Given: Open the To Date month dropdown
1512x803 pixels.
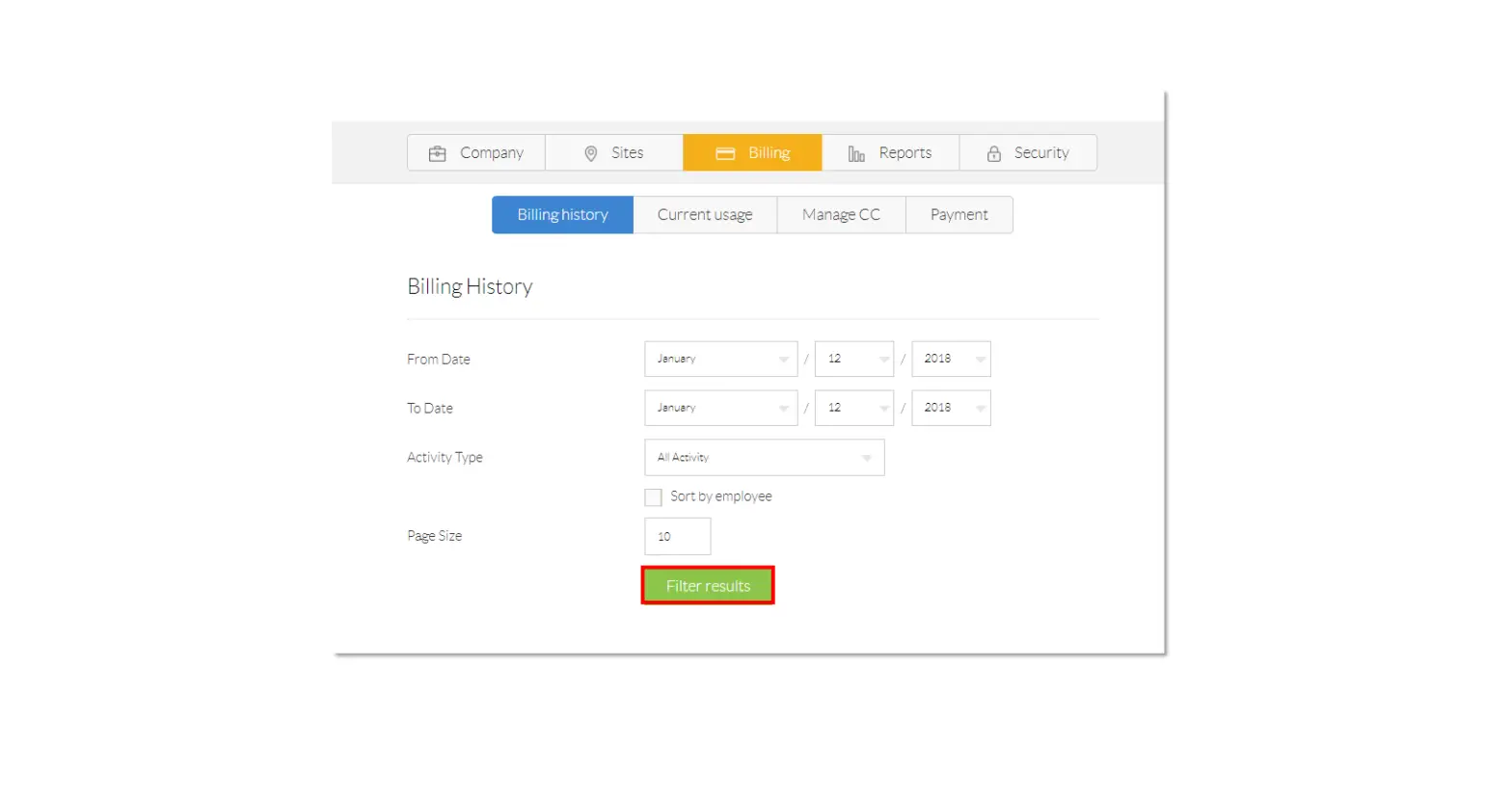Looking at the screenshot, I should click(x=721, y=408).
